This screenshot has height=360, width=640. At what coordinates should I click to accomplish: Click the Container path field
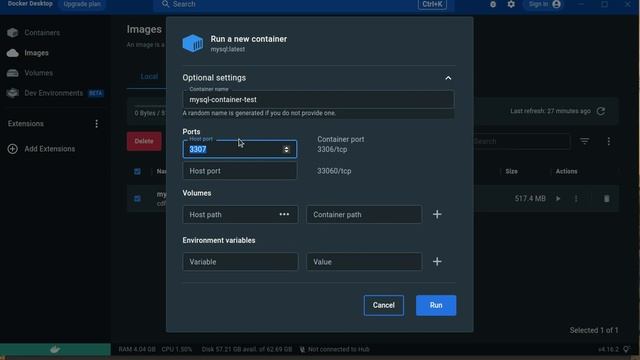[364, 214]
